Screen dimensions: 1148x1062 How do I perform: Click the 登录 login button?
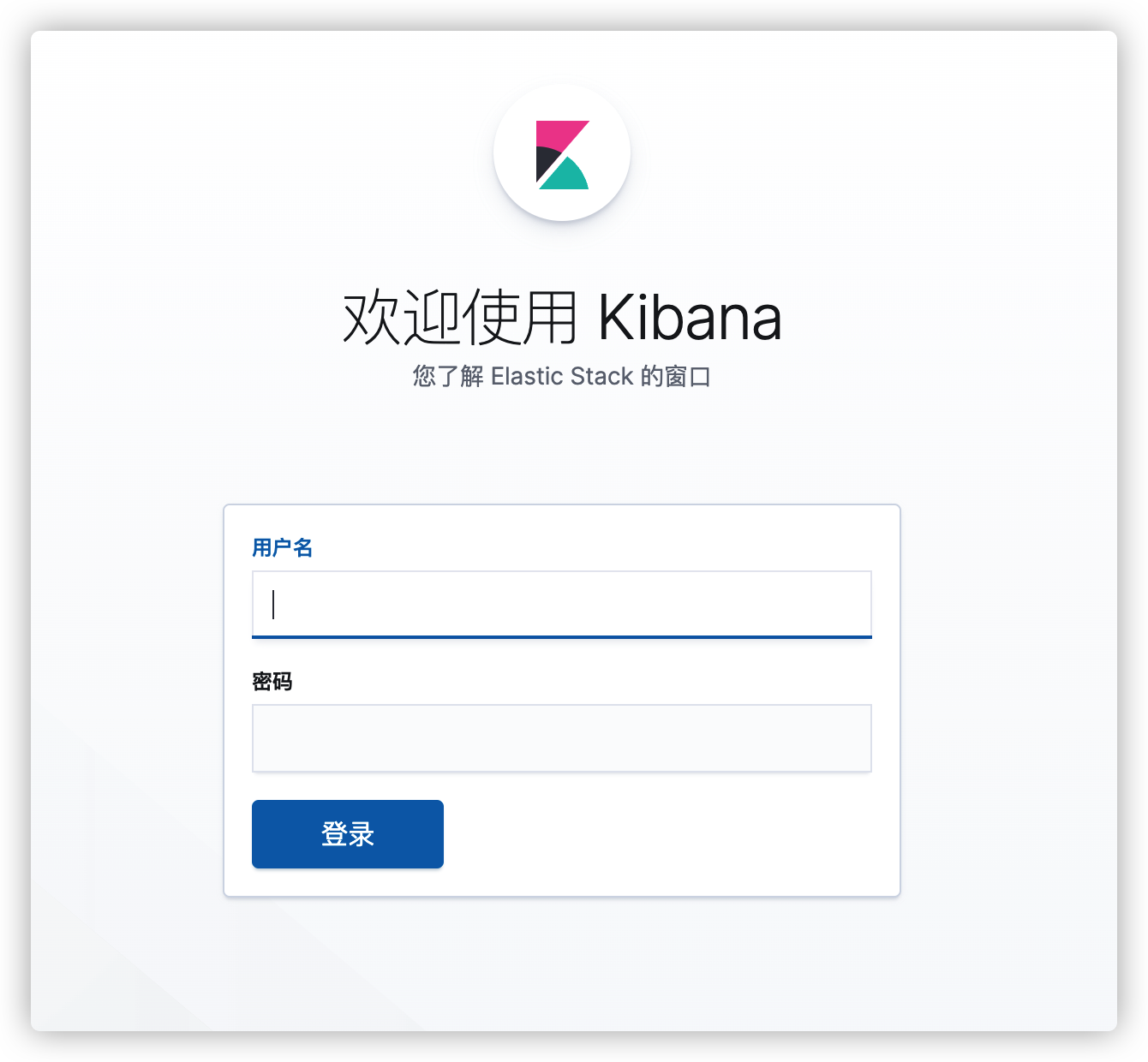tap(348, 834)
